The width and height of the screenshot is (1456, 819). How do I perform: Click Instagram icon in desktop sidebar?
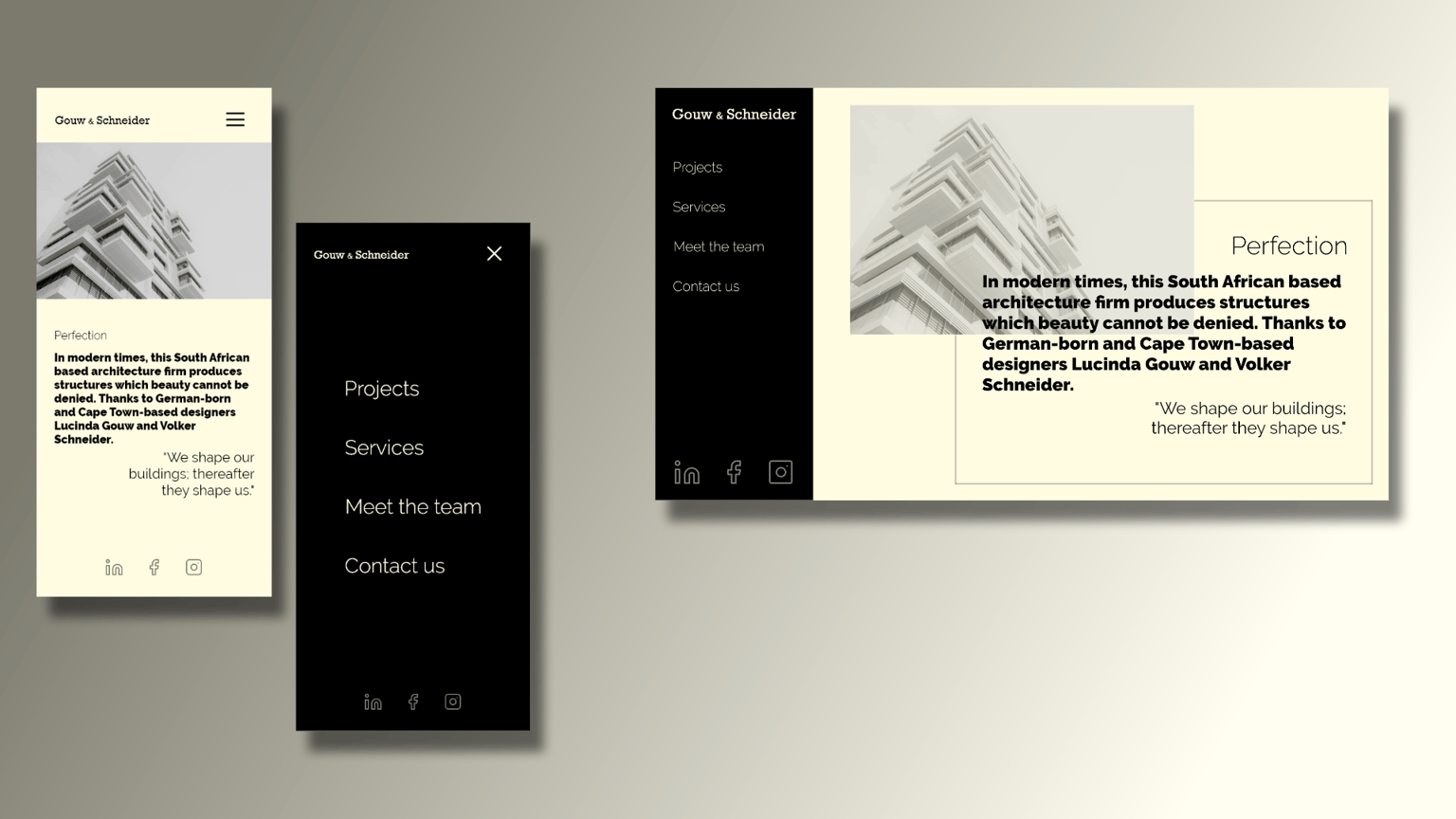(x=780, y=472)
